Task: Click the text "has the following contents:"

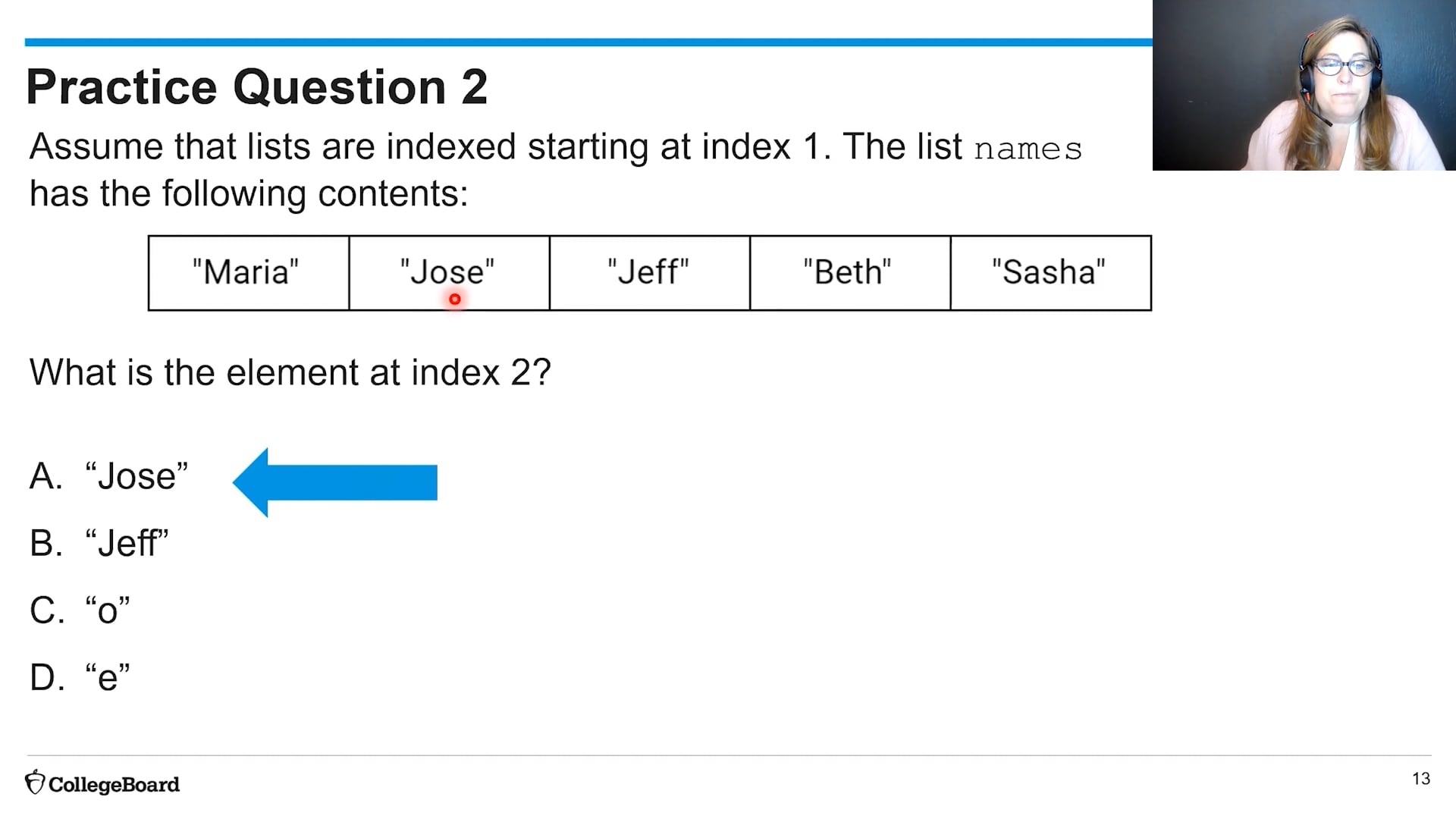Action: click(x=249, y=194)
